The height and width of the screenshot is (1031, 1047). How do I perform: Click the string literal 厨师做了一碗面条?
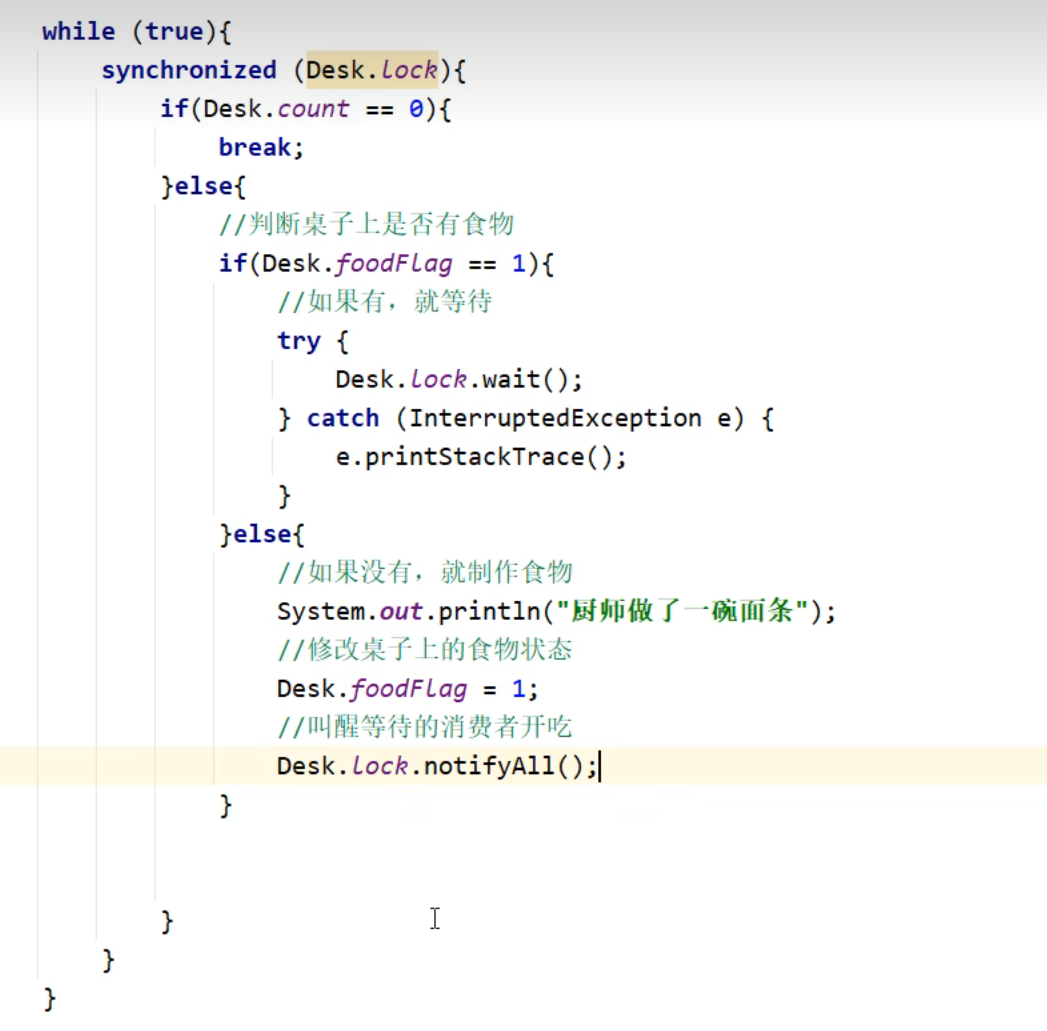pyautogui.click(x=684, y=611)
